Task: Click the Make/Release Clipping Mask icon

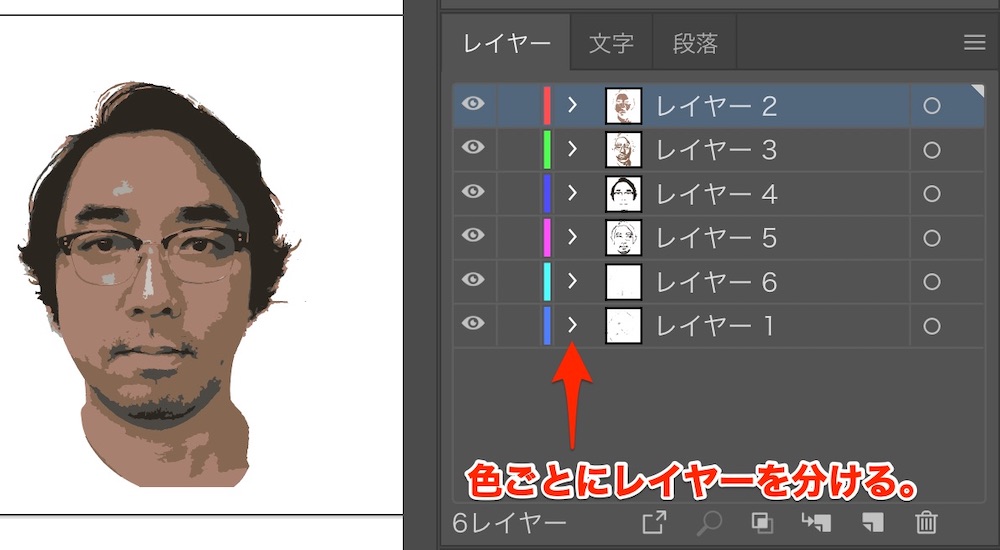Action: pos(761,522)
